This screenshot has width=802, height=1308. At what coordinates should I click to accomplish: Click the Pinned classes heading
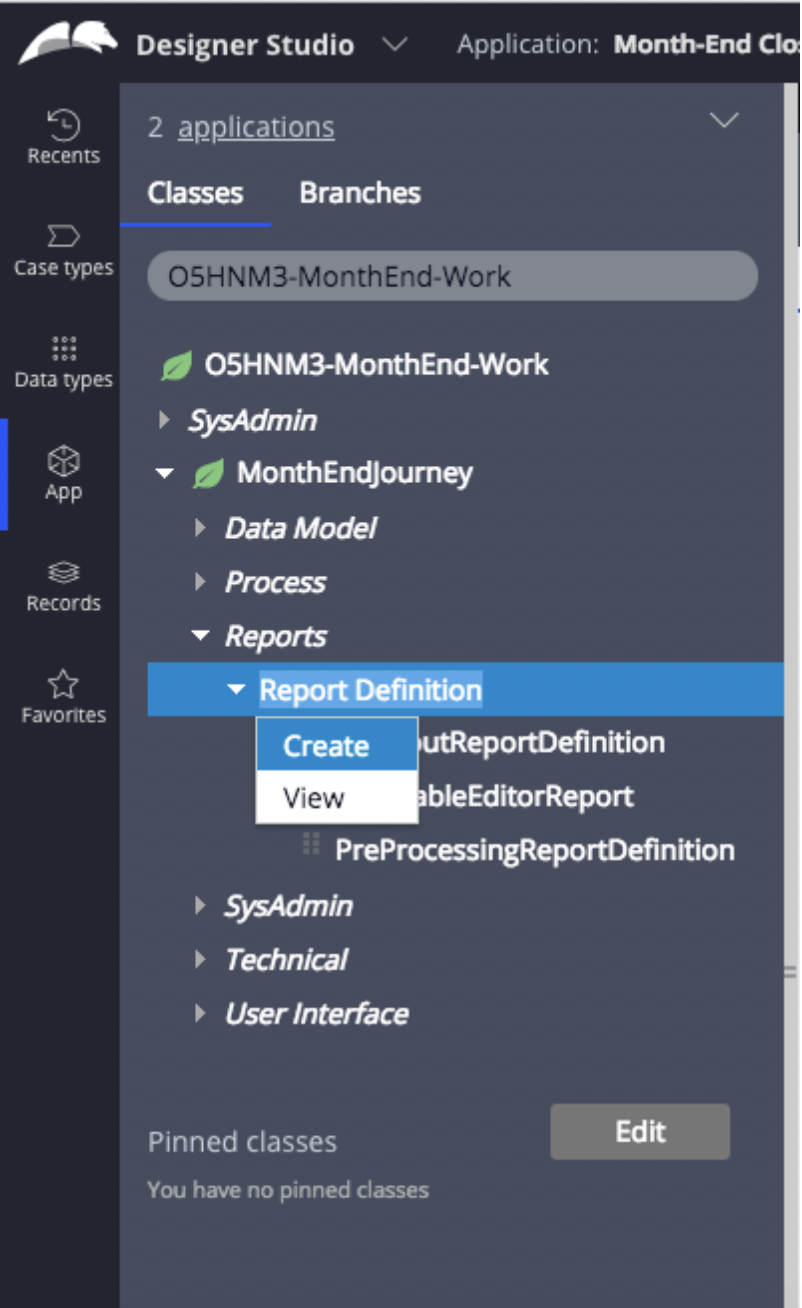[x=242, y=1142]
